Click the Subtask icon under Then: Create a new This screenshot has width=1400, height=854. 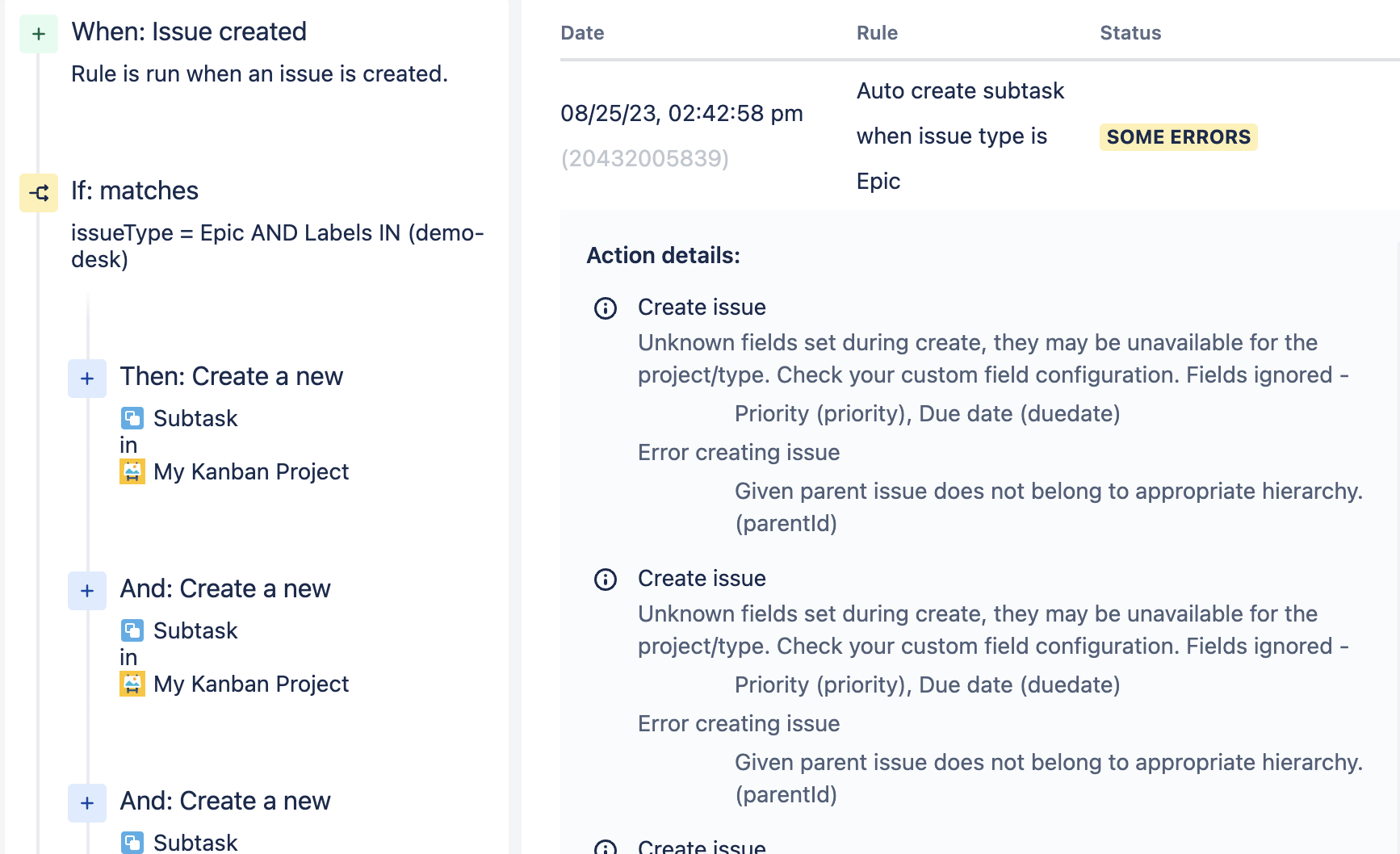click(x=132, y=418)
